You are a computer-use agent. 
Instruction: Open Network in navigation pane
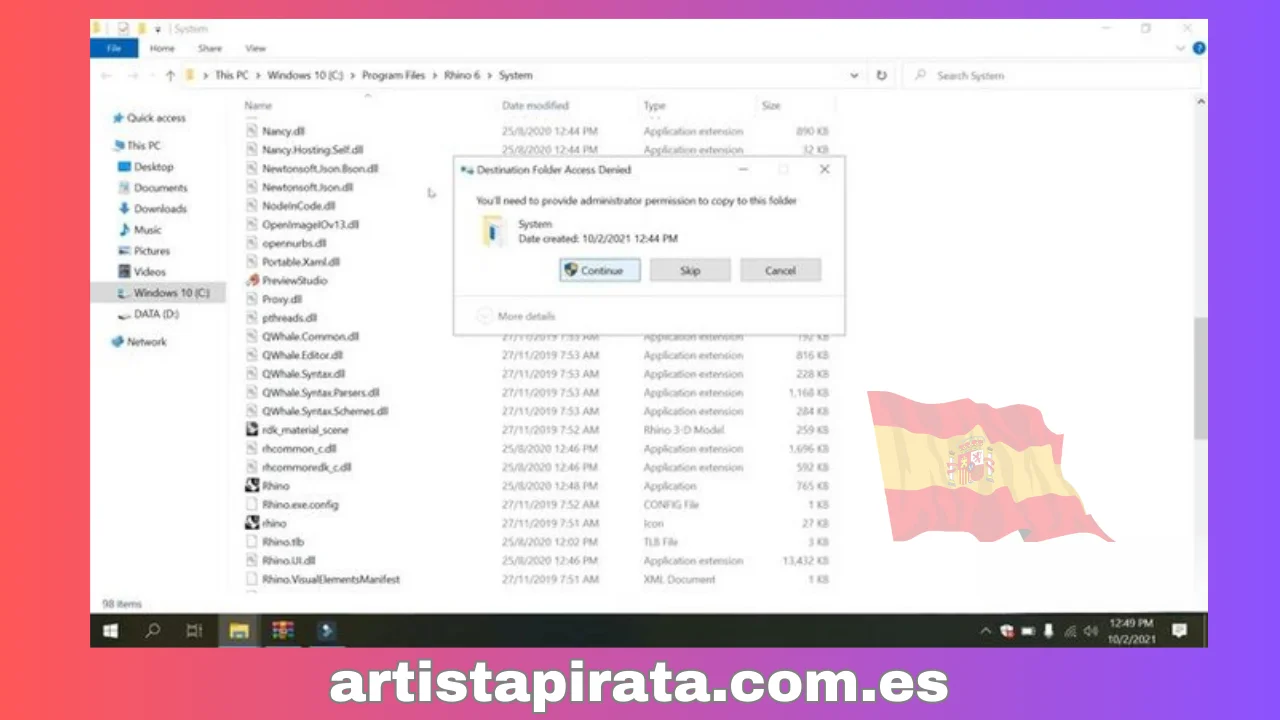point(139,342)
